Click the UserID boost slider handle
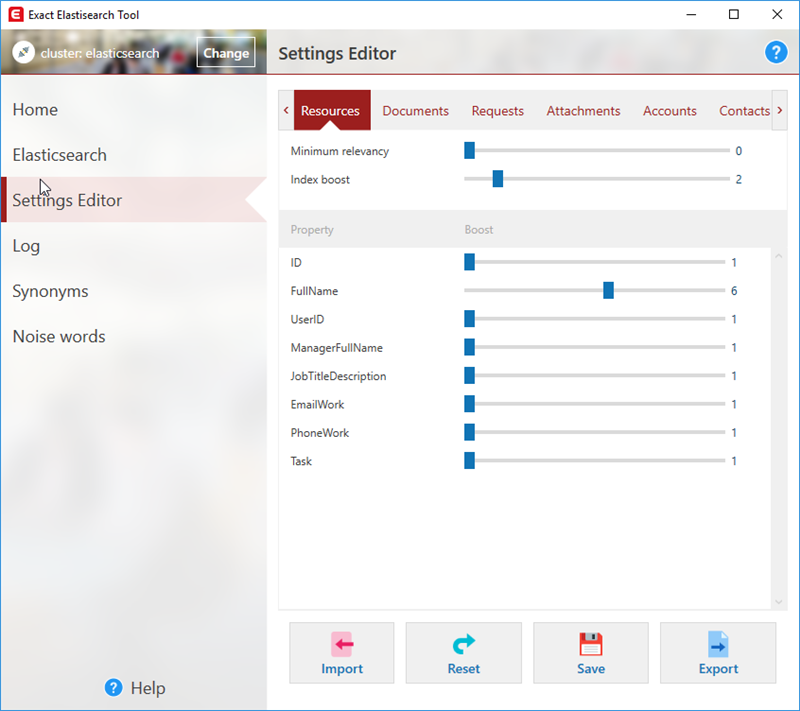 (x=469, y=319)
